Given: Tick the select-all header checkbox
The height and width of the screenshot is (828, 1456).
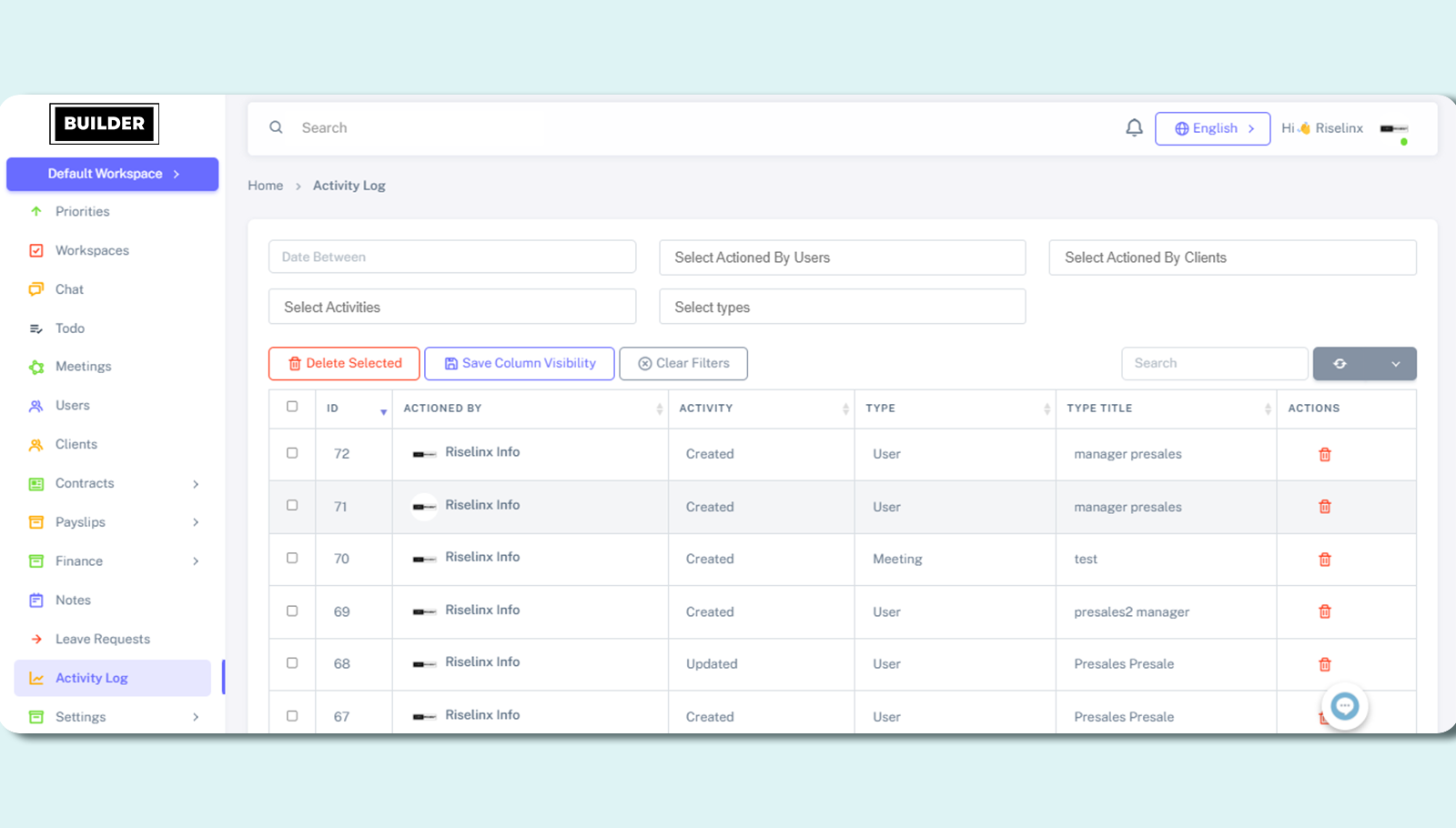Looking at the screenshot, I should click(x=292, y=407).
